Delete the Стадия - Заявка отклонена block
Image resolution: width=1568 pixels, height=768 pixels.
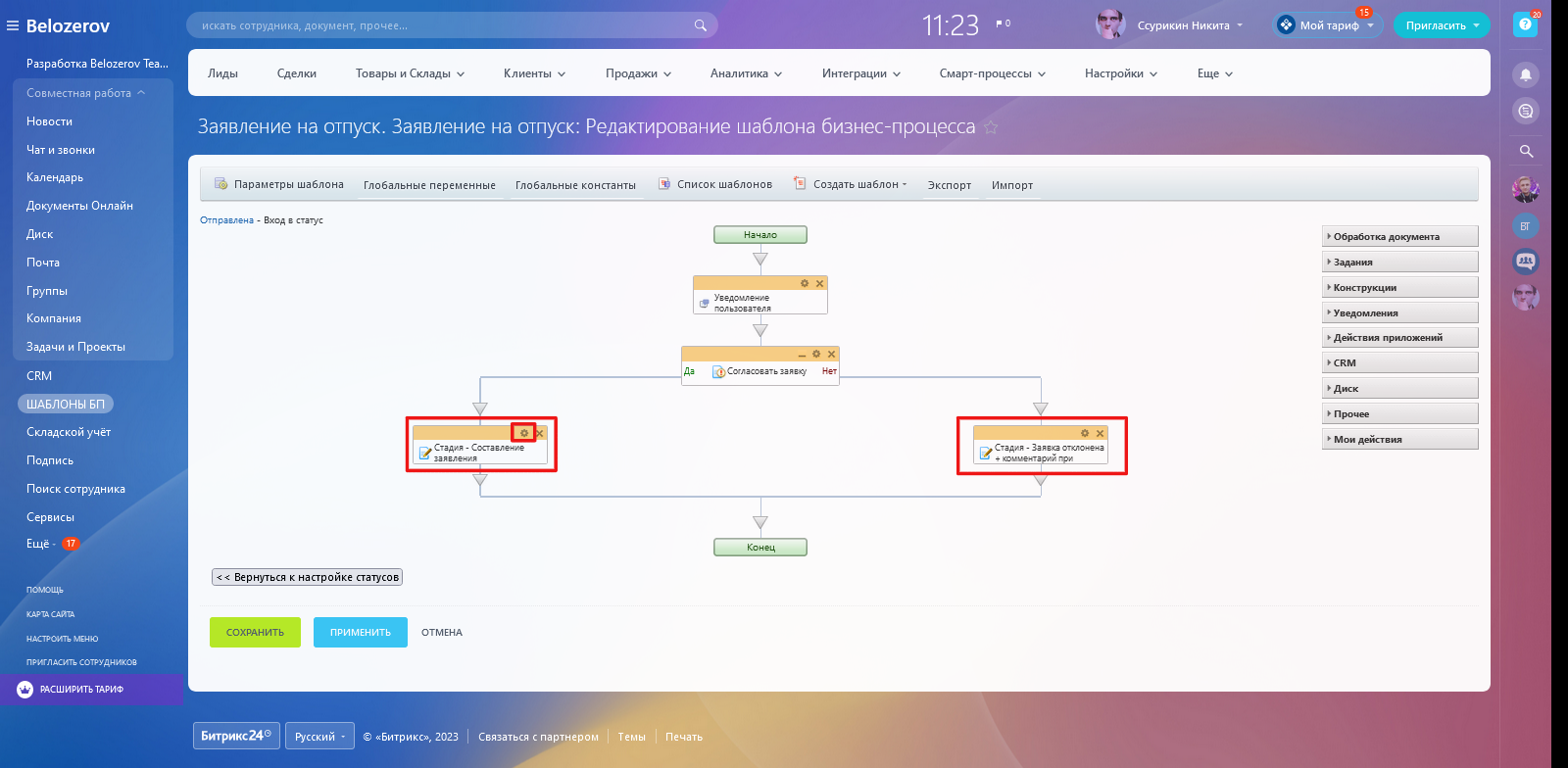coord(1100,433)
